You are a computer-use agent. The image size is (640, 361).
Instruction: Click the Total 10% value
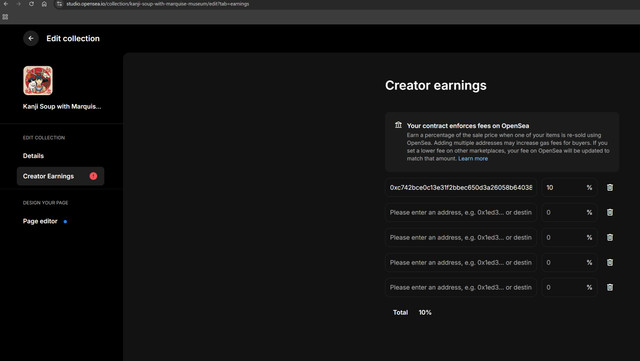tap(425, 312)
